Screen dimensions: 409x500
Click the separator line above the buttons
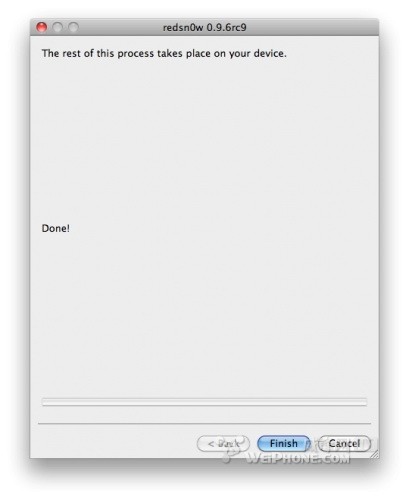coord(204,424)
